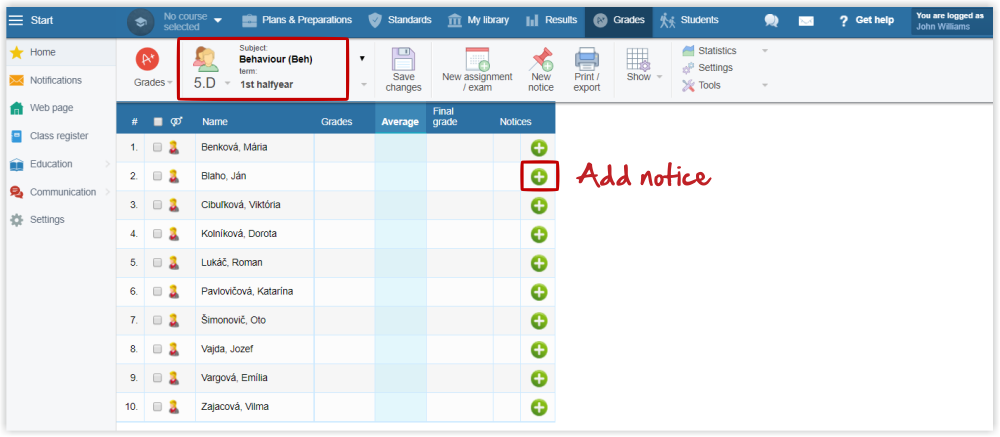Open Class register in sidebar
The image size is (1000, 437).
[x=61, y=136]
